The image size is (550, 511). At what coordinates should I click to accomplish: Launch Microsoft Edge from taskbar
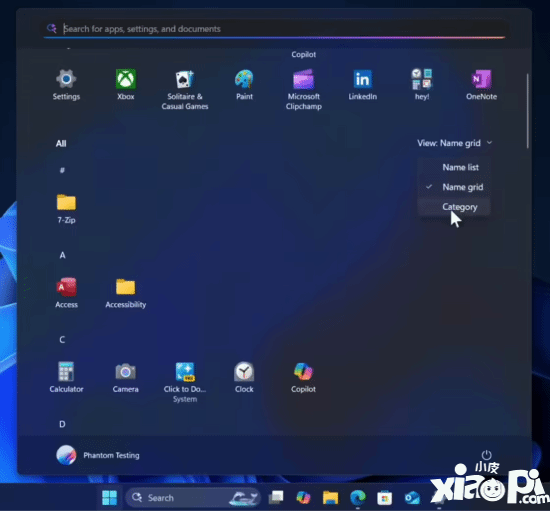point(357,497)
